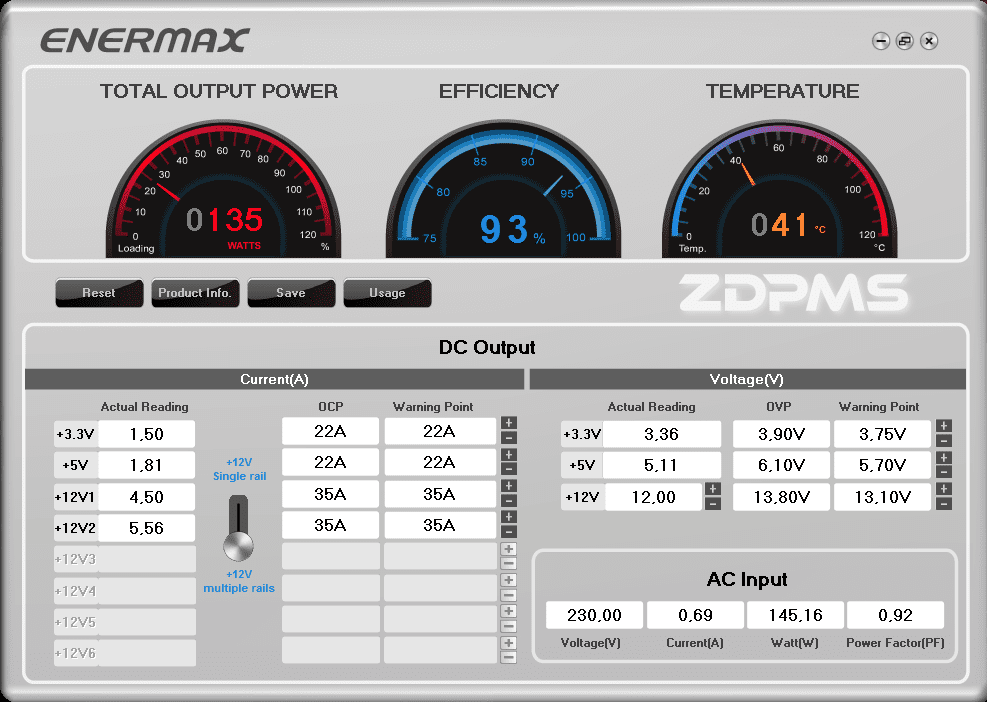Select the +5V current reading 1,81
Viewport: 987px width, 702px height.
(x=147, y=465)
